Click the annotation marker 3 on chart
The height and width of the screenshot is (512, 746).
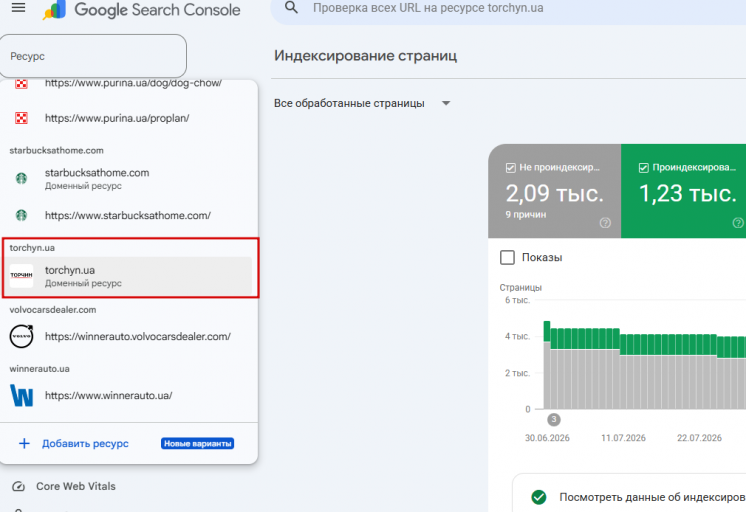[x=553, y=420]
